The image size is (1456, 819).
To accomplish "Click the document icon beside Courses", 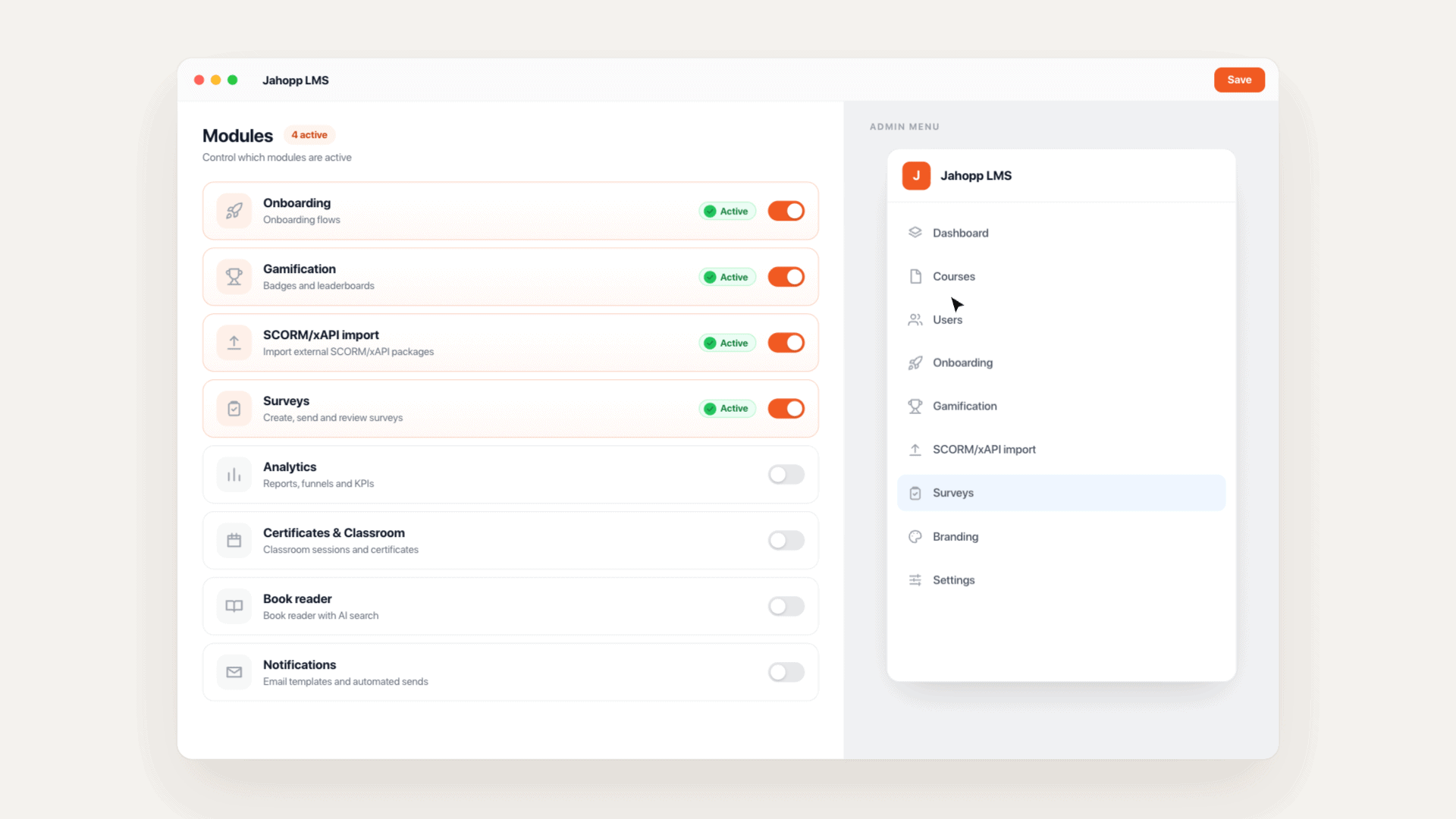I will [x=915, y=276].
